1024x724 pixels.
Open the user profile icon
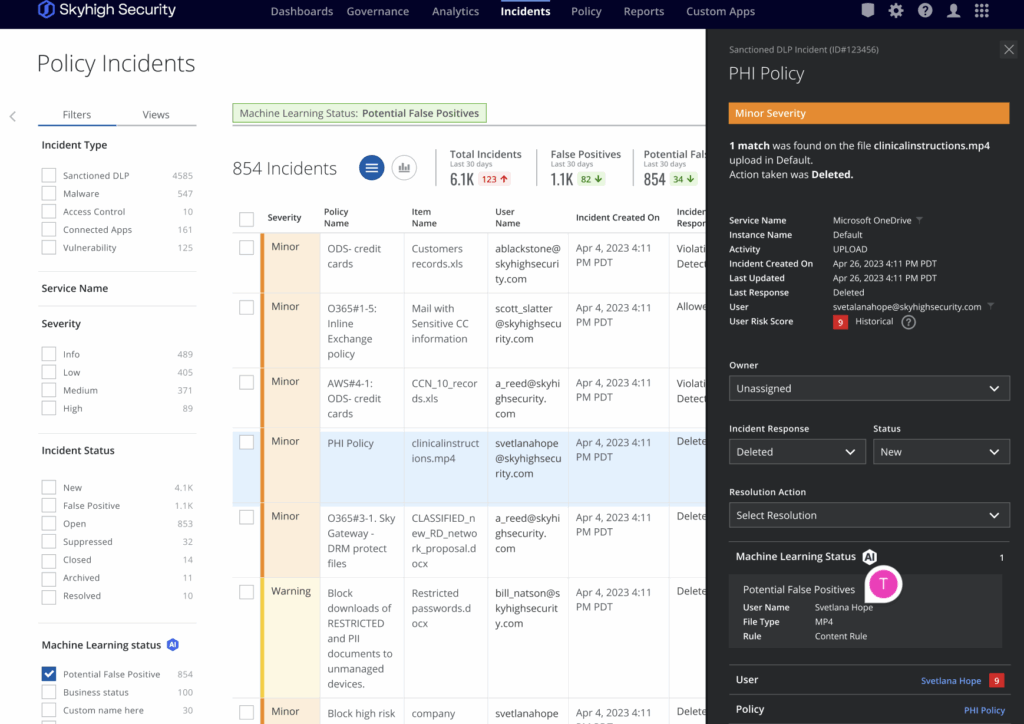click(x=954, y=11)
